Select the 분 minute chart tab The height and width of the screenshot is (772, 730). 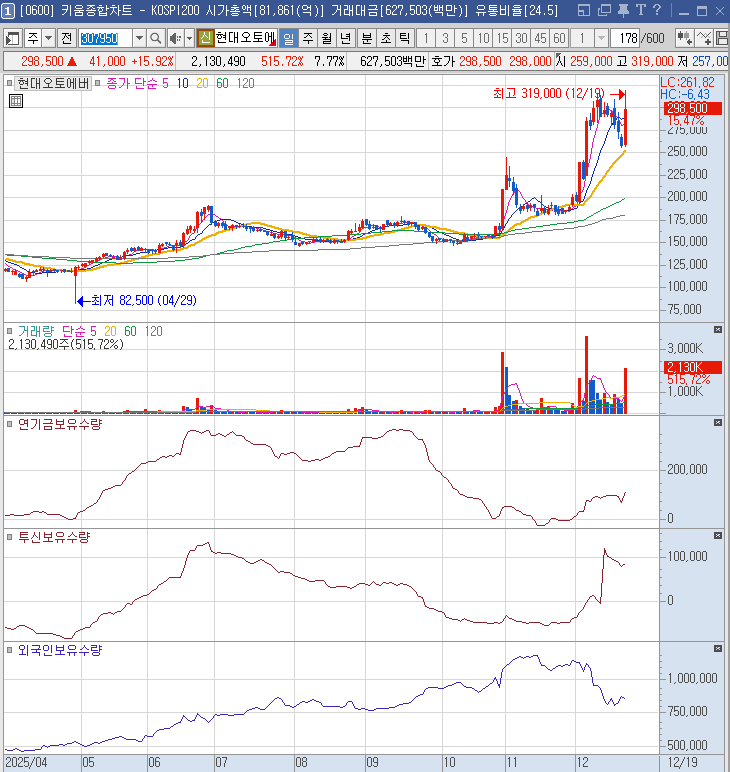tap(366, 38)
